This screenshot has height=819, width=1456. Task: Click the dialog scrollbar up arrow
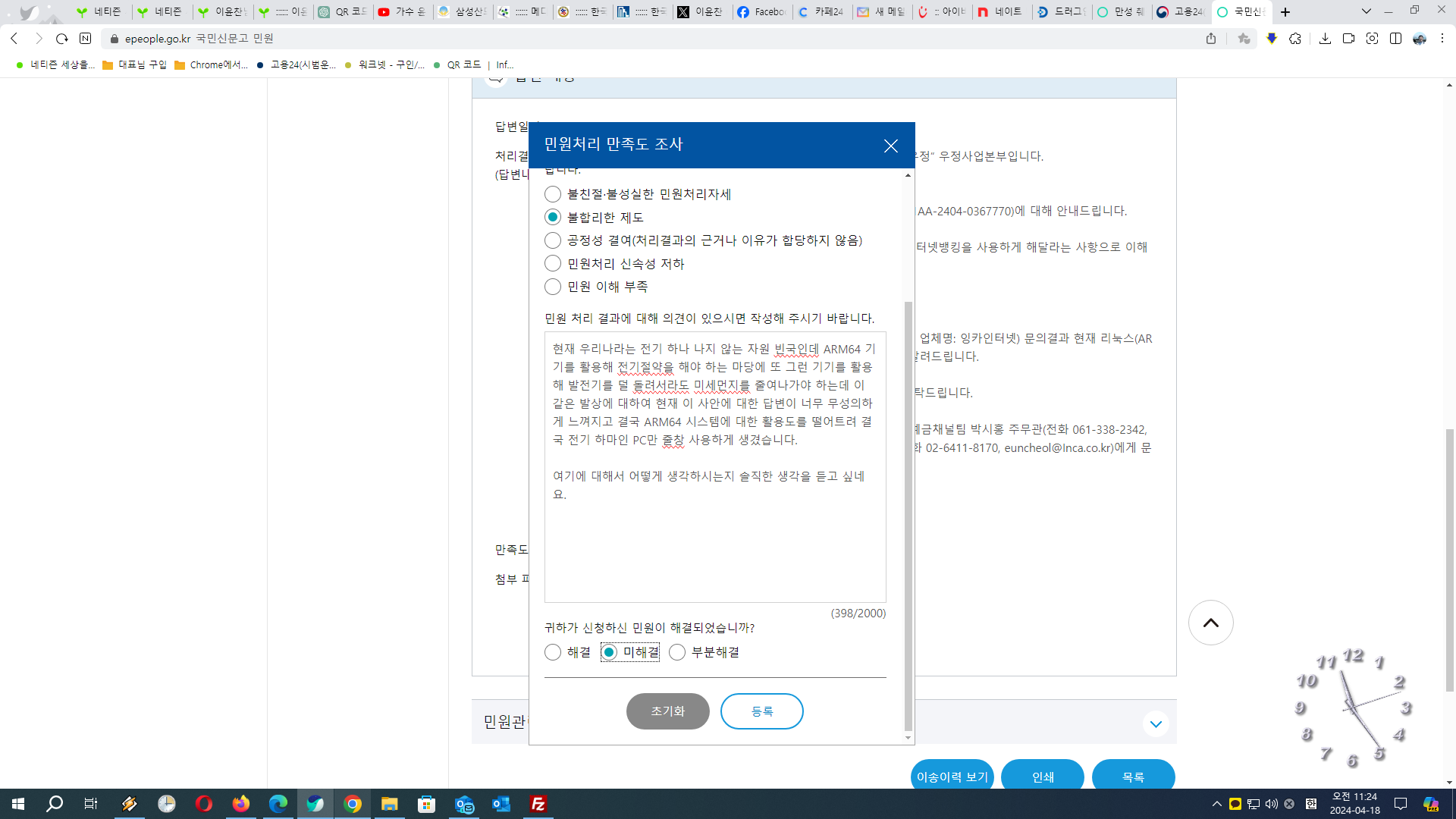pos(908,175)
